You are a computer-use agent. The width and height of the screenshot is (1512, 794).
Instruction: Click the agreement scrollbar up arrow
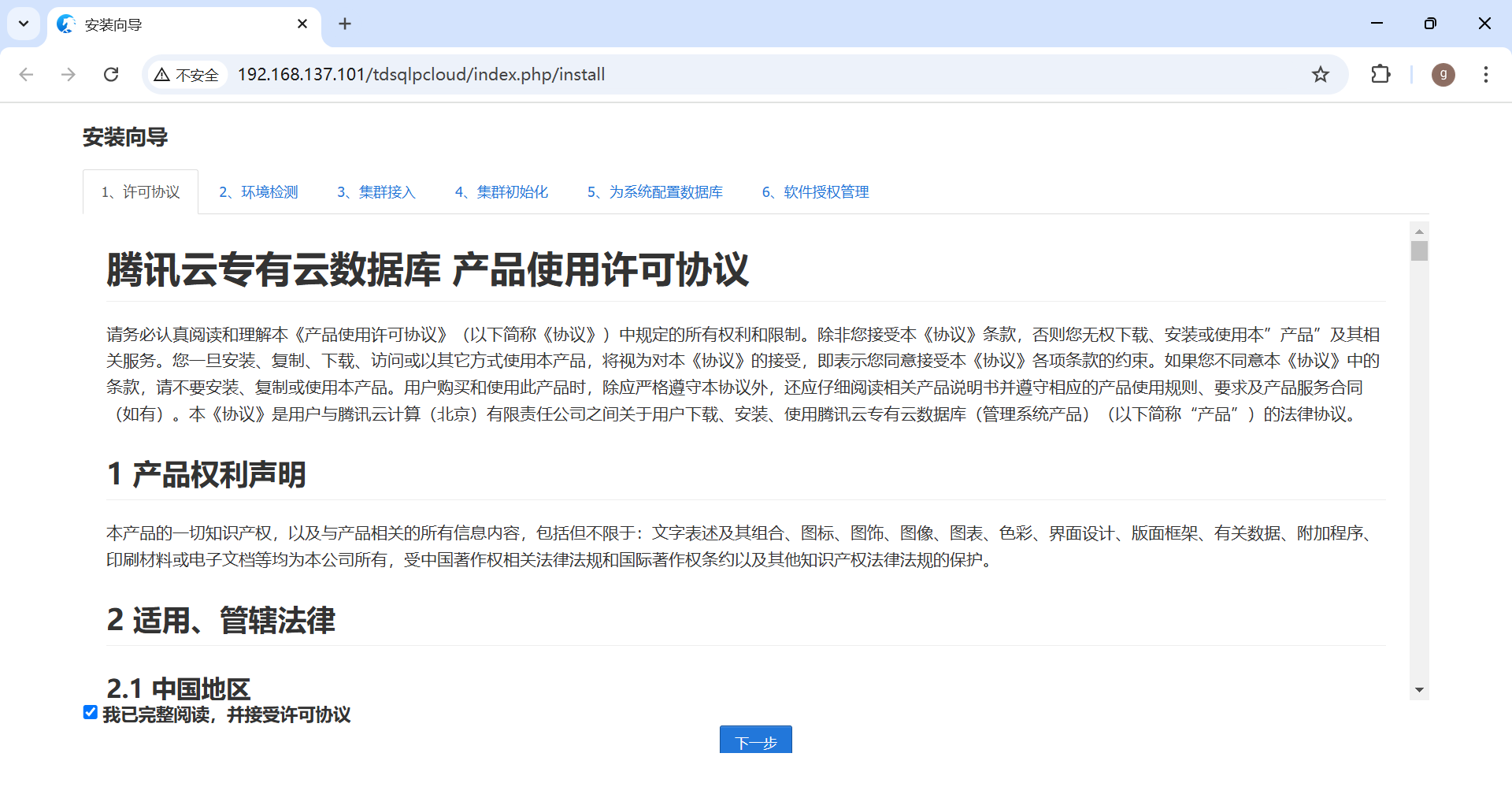coord(1419,232)
